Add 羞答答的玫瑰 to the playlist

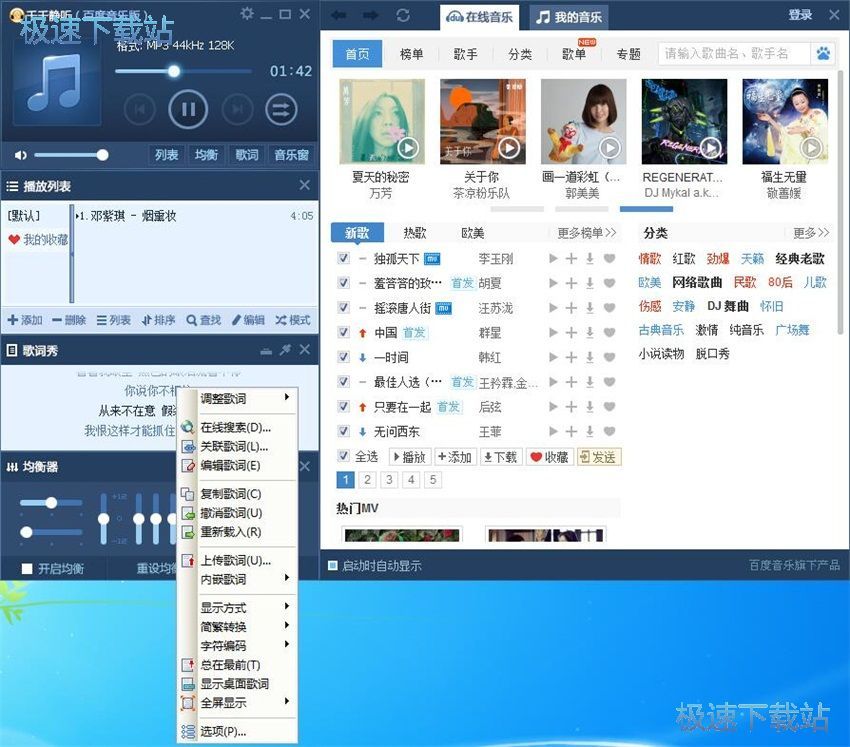click(571, 283)
